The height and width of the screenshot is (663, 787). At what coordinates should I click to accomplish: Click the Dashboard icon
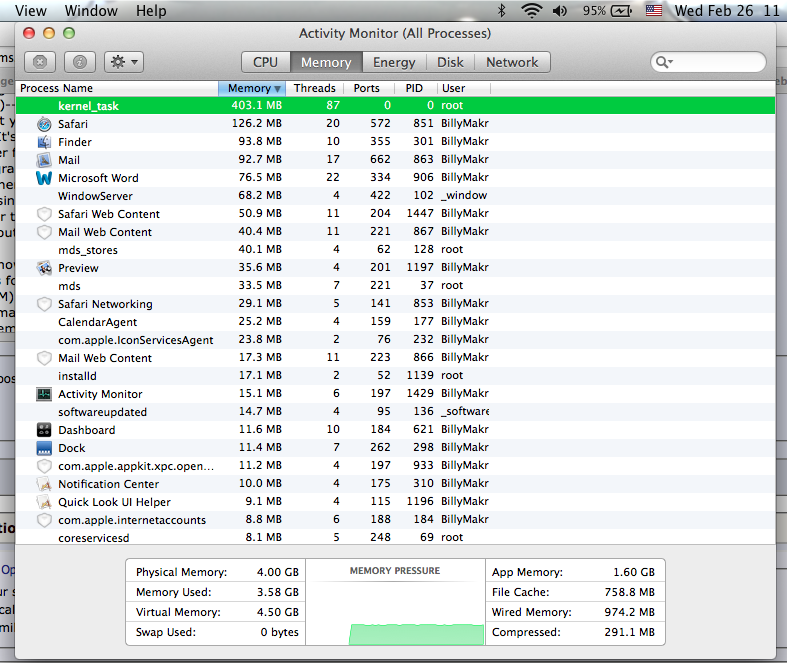click(x=44, y=430)
